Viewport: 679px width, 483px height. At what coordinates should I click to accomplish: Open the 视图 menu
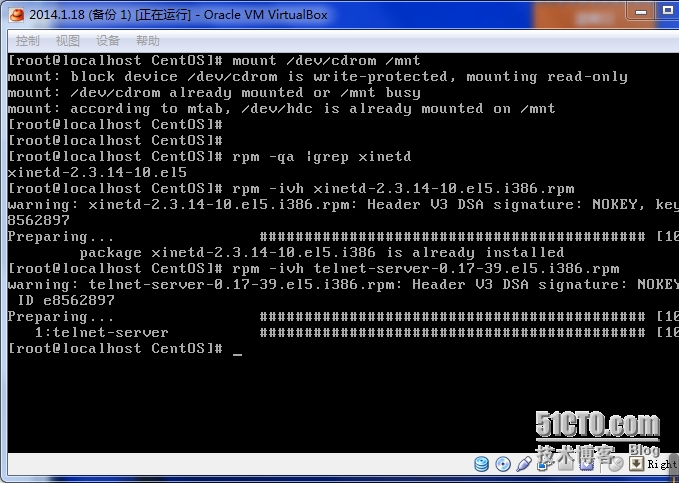click(x=68, y=41)
